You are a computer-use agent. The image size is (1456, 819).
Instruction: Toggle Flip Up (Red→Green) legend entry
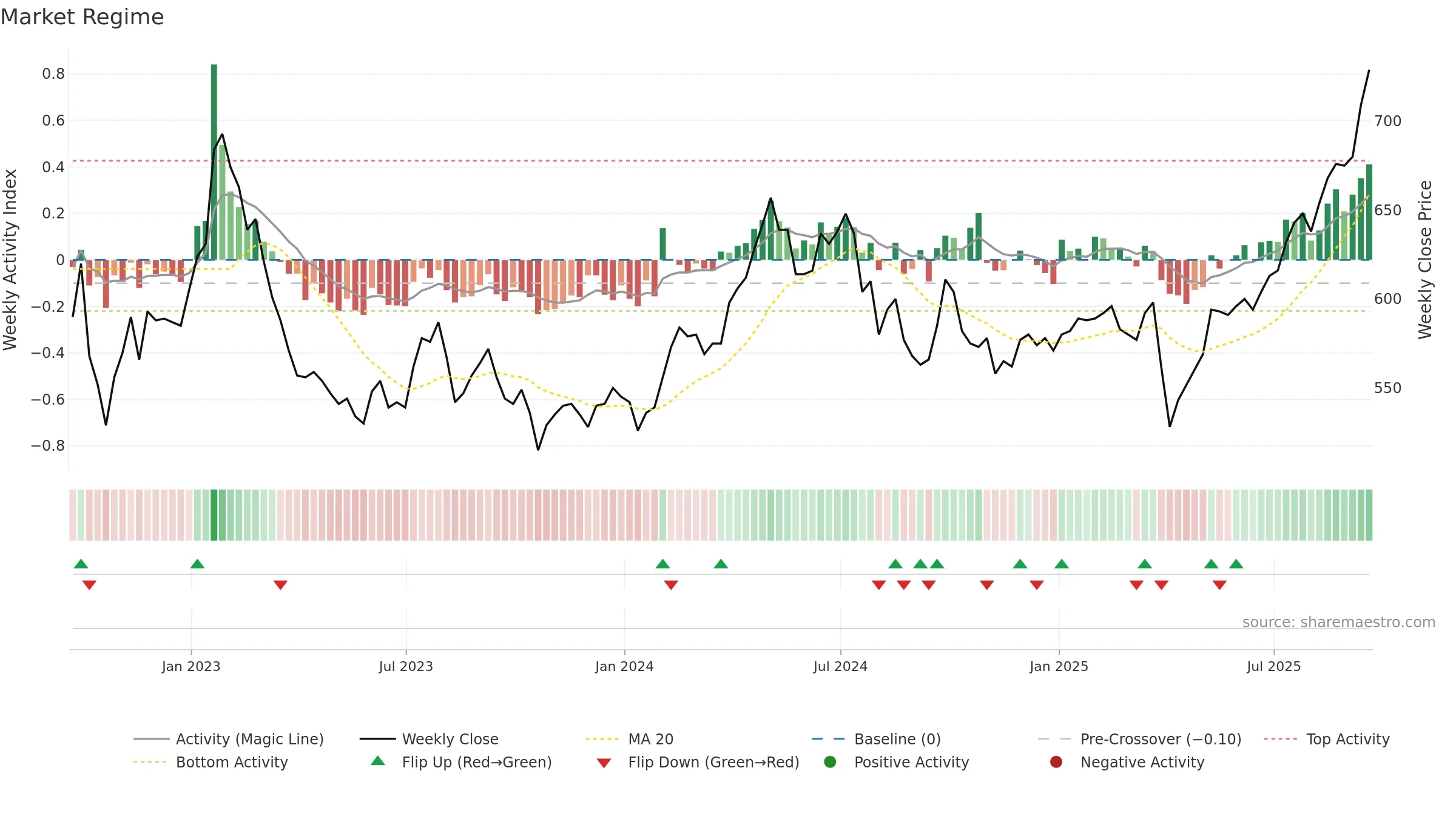click(461, 762)
